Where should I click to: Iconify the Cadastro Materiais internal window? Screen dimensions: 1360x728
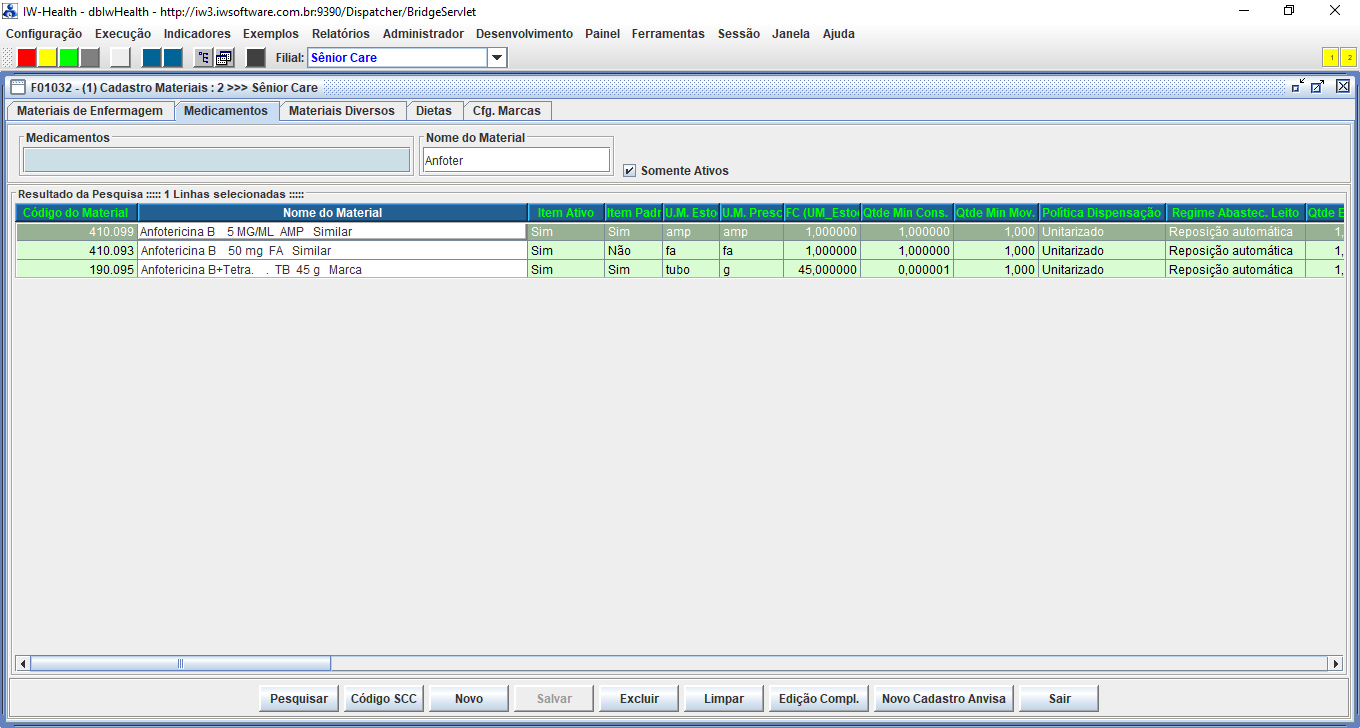point(1298,87)
